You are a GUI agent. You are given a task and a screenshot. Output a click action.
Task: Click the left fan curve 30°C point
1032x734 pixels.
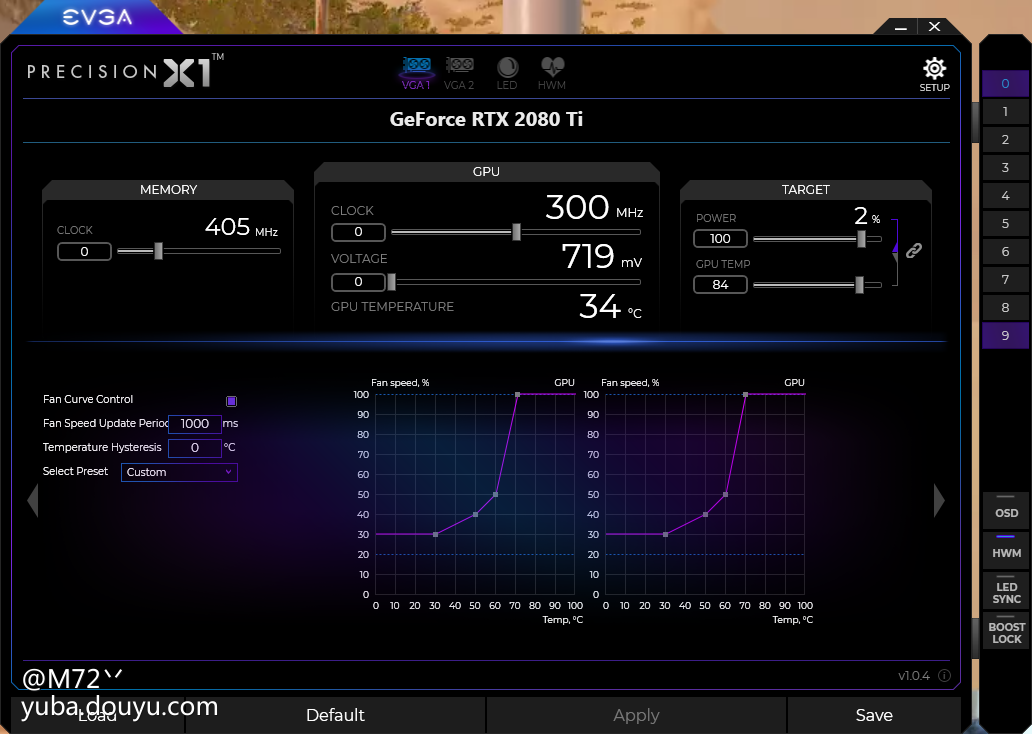(x=436, y=535)
